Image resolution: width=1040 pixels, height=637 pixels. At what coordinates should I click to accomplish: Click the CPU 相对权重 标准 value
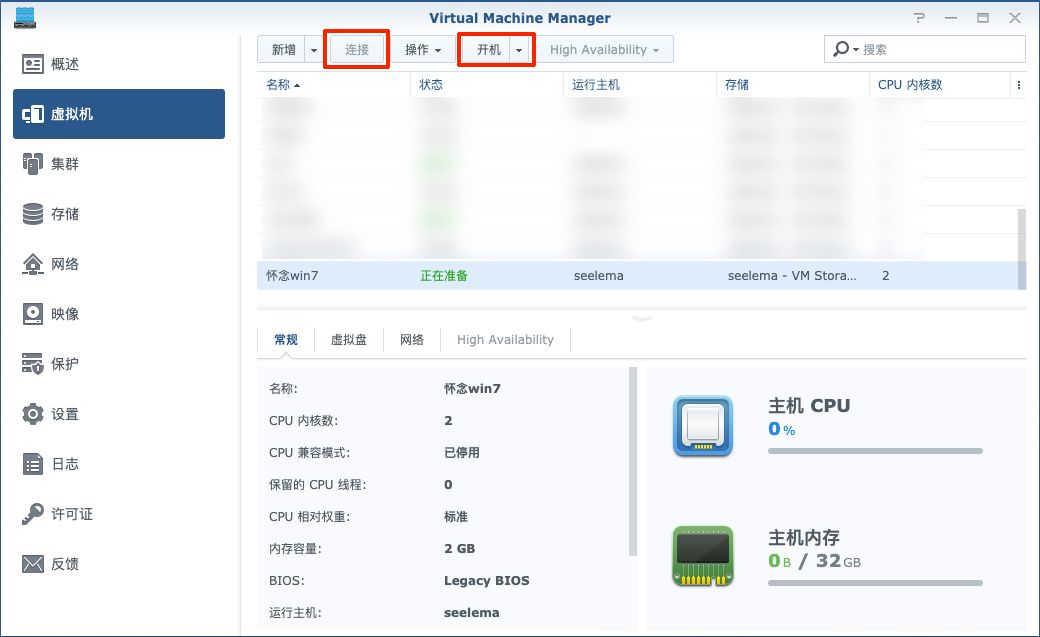(456, 516)
